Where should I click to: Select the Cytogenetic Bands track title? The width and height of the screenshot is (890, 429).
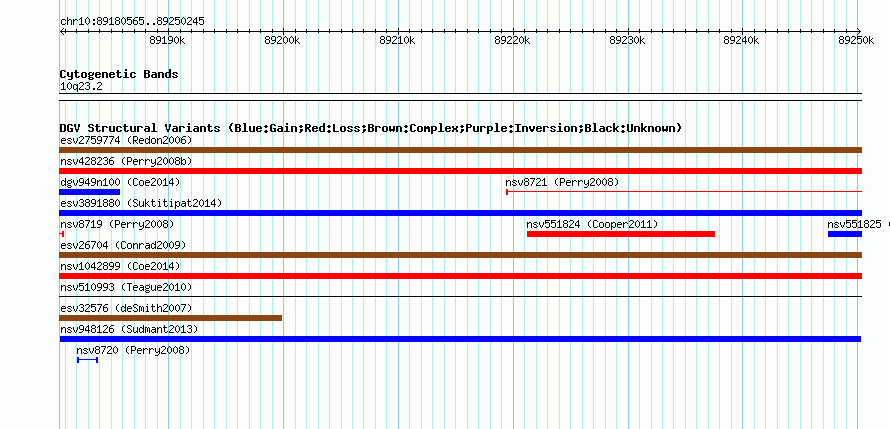(x=119, y=74)
